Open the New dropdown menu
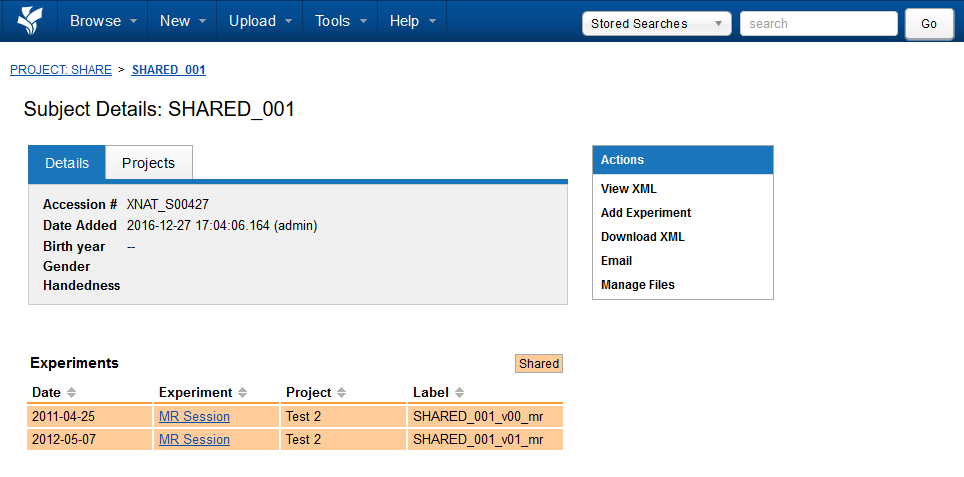 point(183,21)
